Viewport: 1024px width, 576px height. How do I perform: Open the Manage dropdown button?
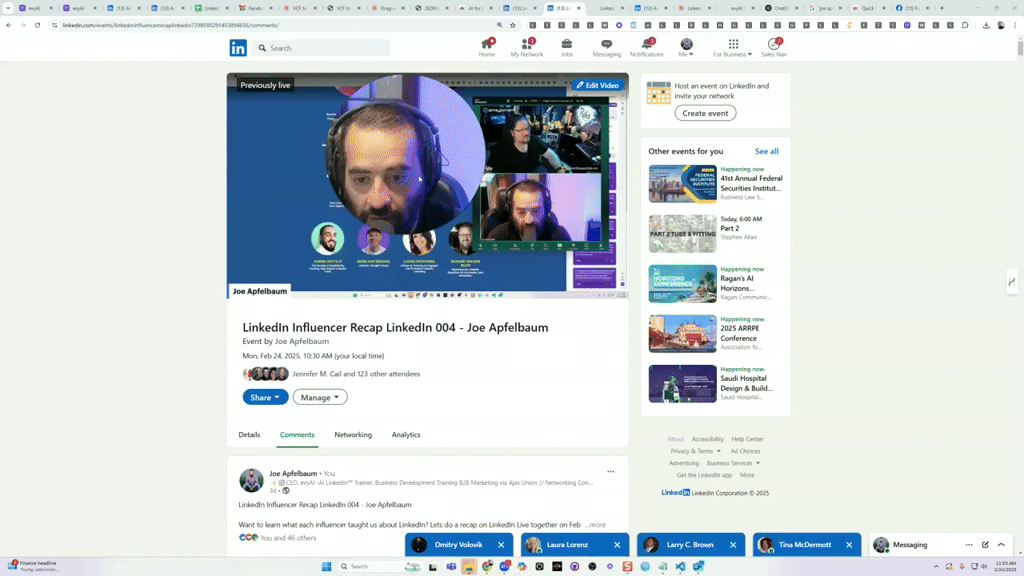[320, 397]
